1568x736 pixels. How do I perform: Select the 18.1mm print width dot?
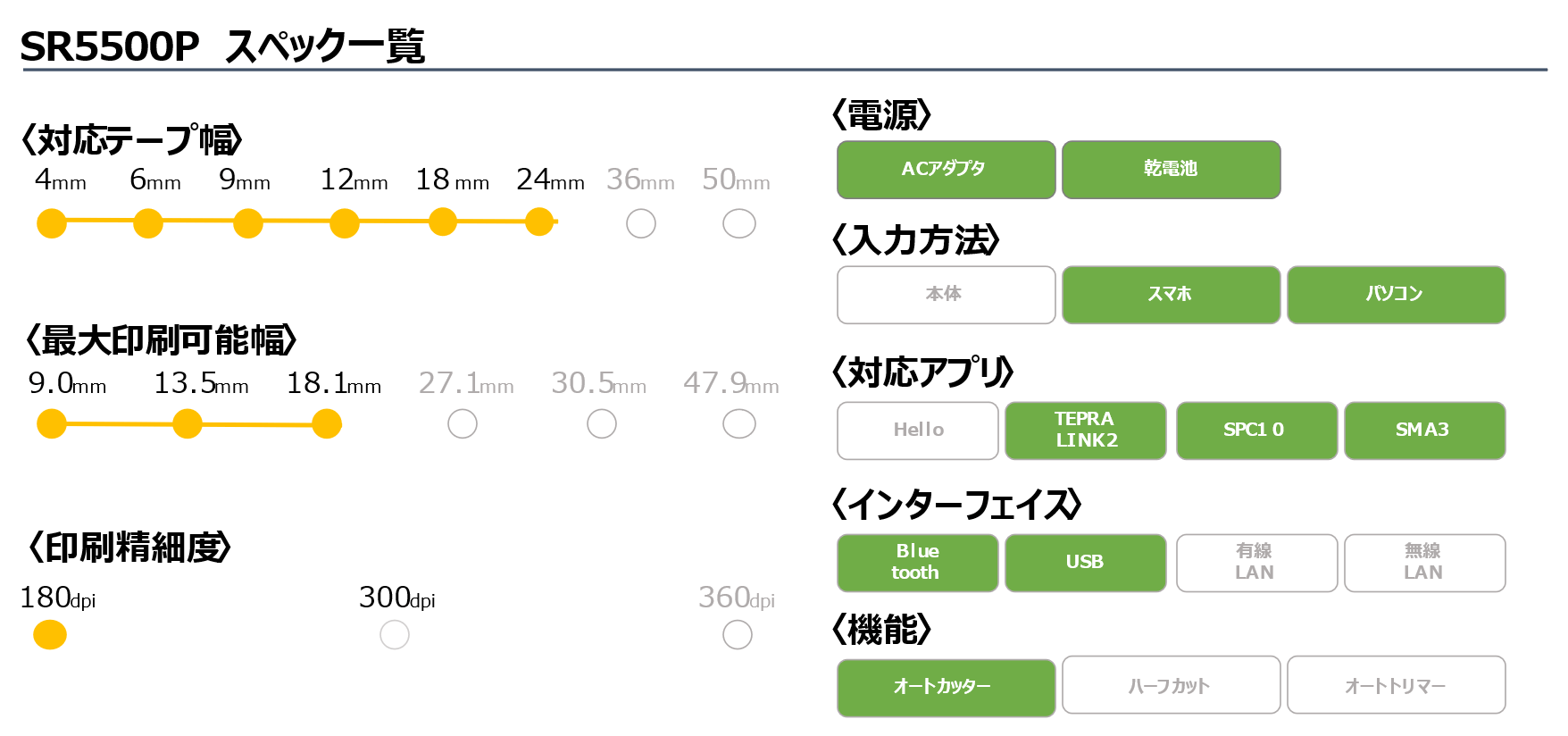click(327, 423)
